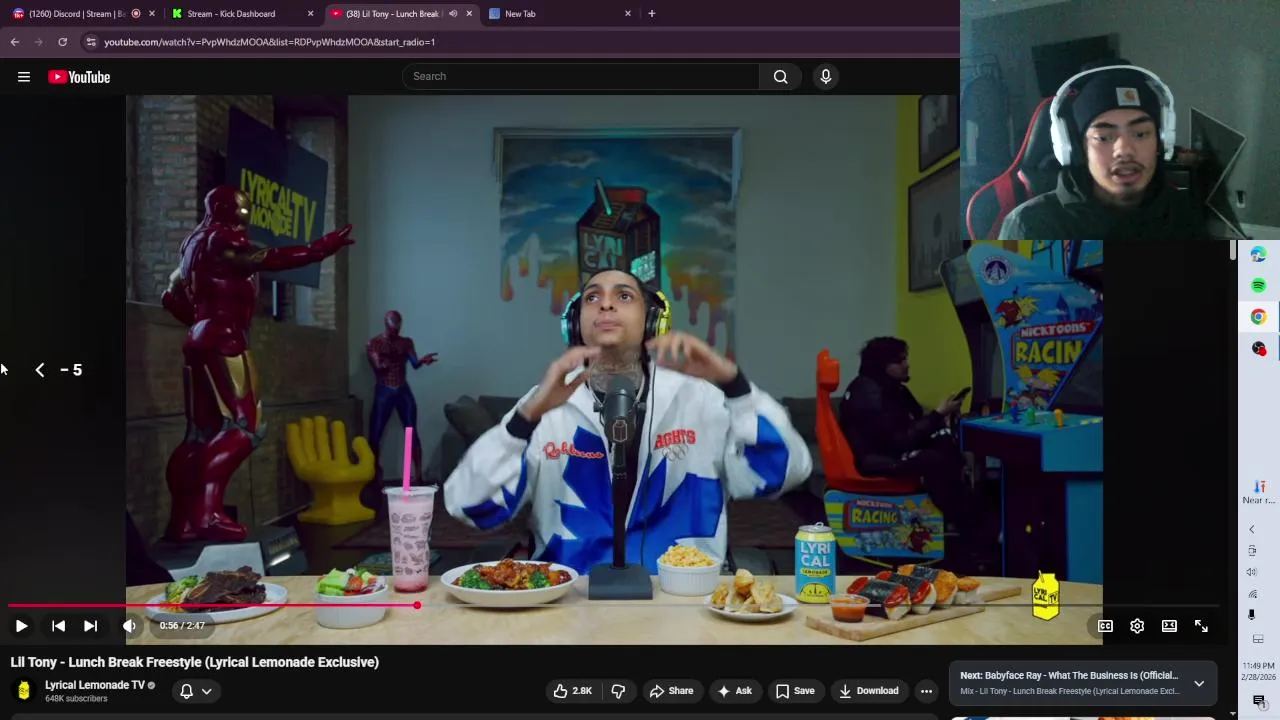Open Microsoft Edge from taskbar
This screenshot has height=720, width=1280.
tap(1258, 255)
